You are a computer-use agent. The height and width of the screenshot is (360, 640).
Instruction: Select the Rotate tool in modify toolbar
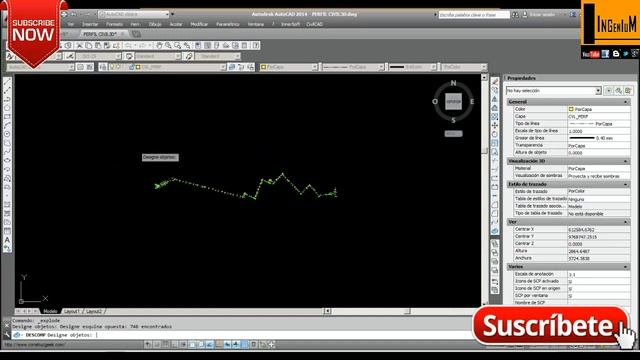(495, 134)
